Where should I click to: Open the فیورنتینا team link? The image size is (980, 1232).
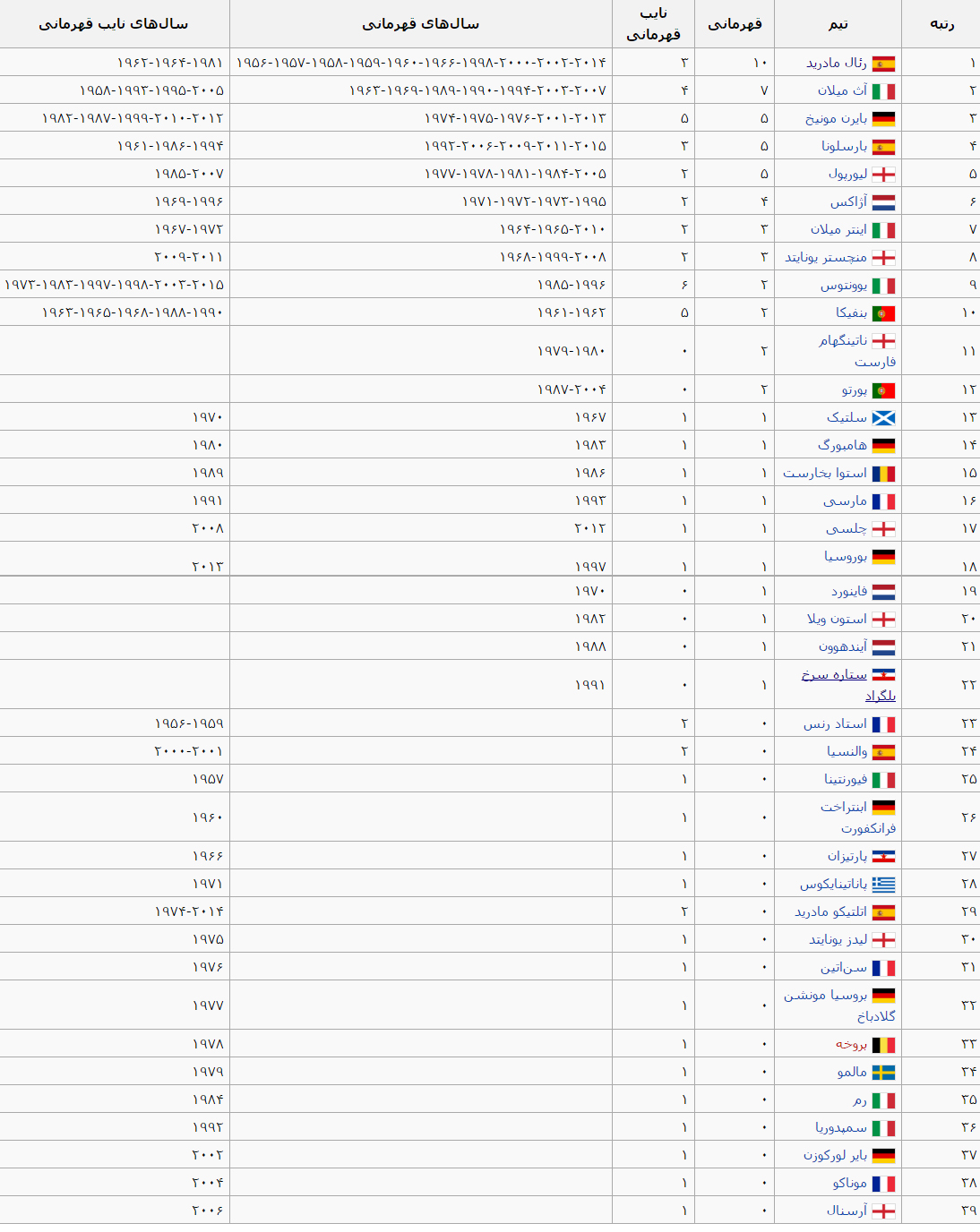(846, 779)
